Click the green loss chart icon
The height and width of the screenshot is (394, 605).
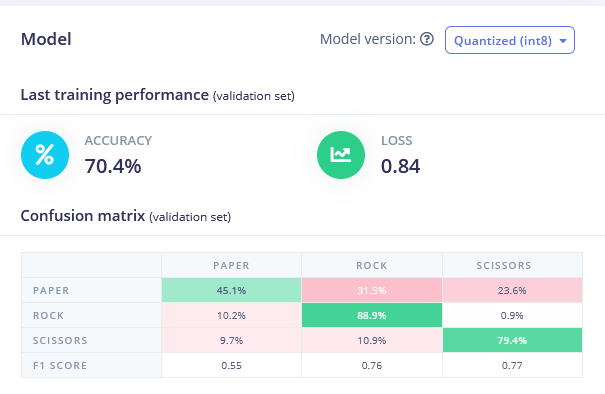pyautogui.click(x=341, y=155)
